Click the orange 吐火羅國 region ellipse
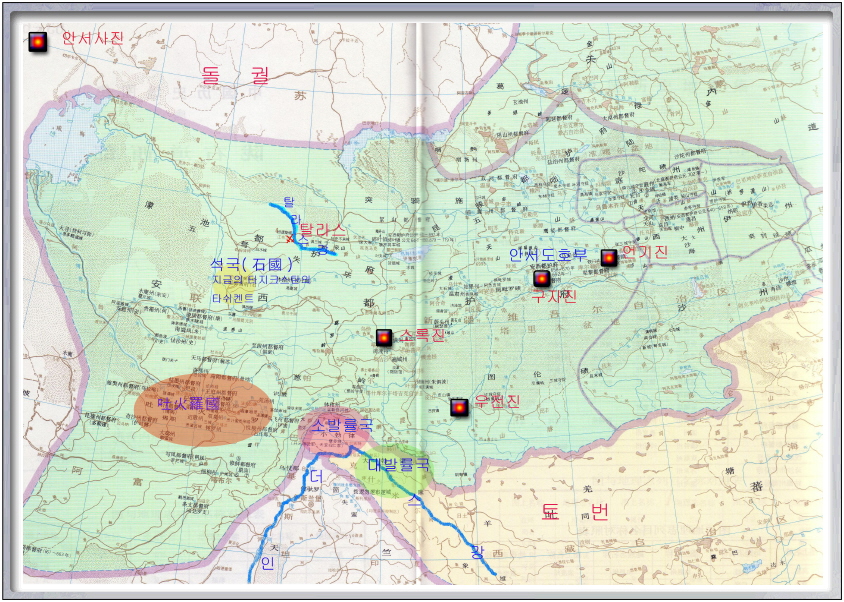Screen dimensions: 844x602 (204, 410)
